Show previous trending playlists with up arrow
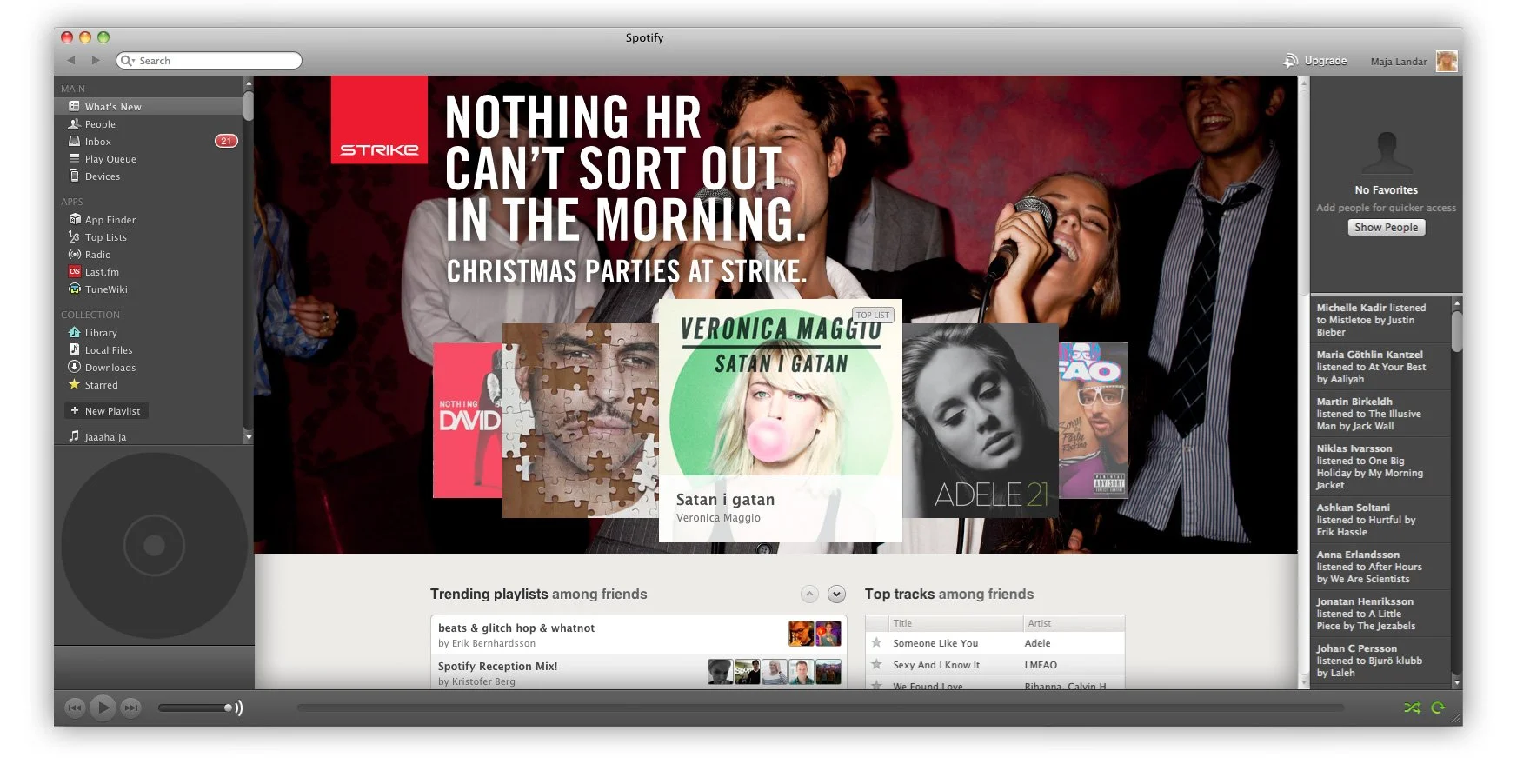The width and height of the screenshot is (1530, 784). pos(809,594)
